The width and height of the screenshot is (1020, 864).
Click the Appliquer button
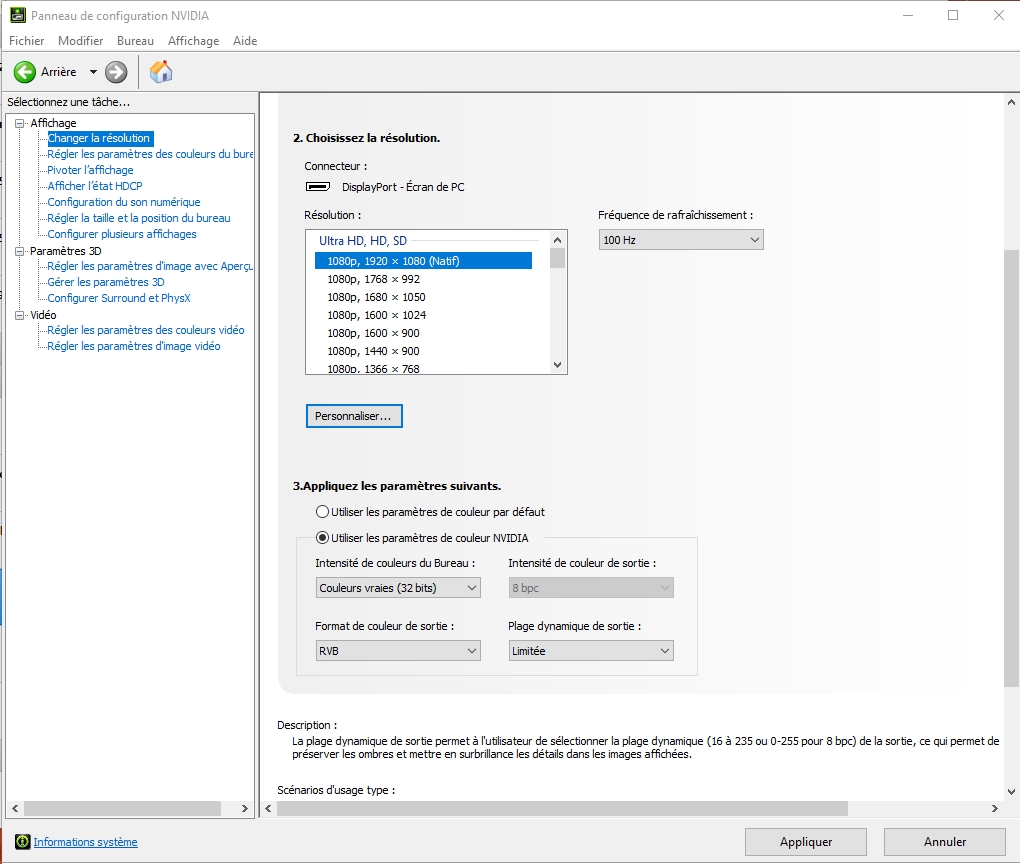click(x=805, y=842)
